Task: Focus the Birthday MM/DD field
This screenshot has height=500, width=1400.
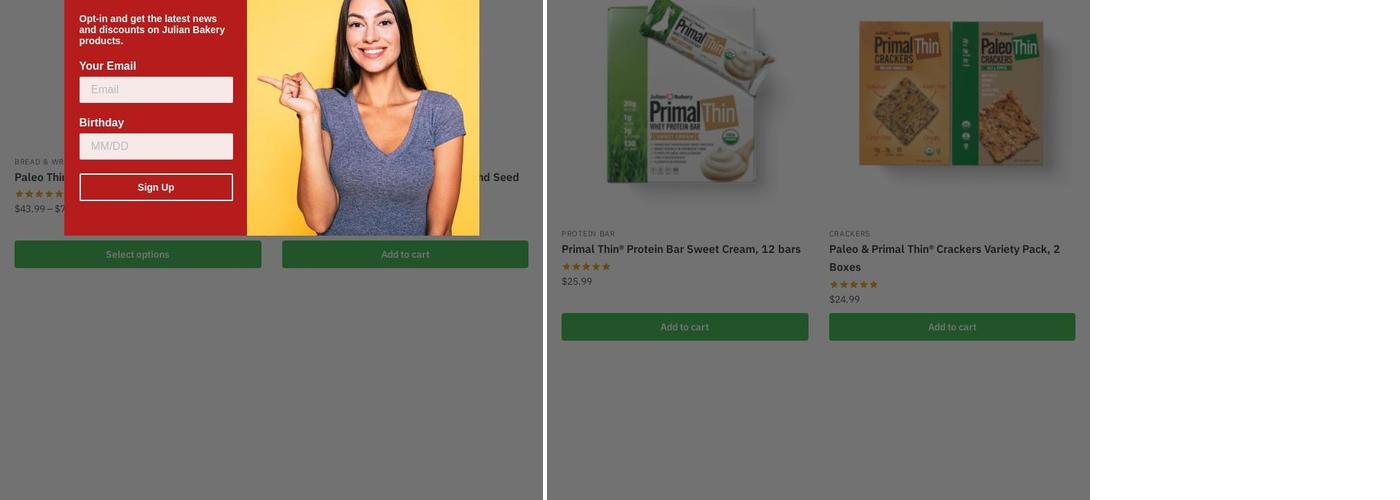Action: coord(156,147)
